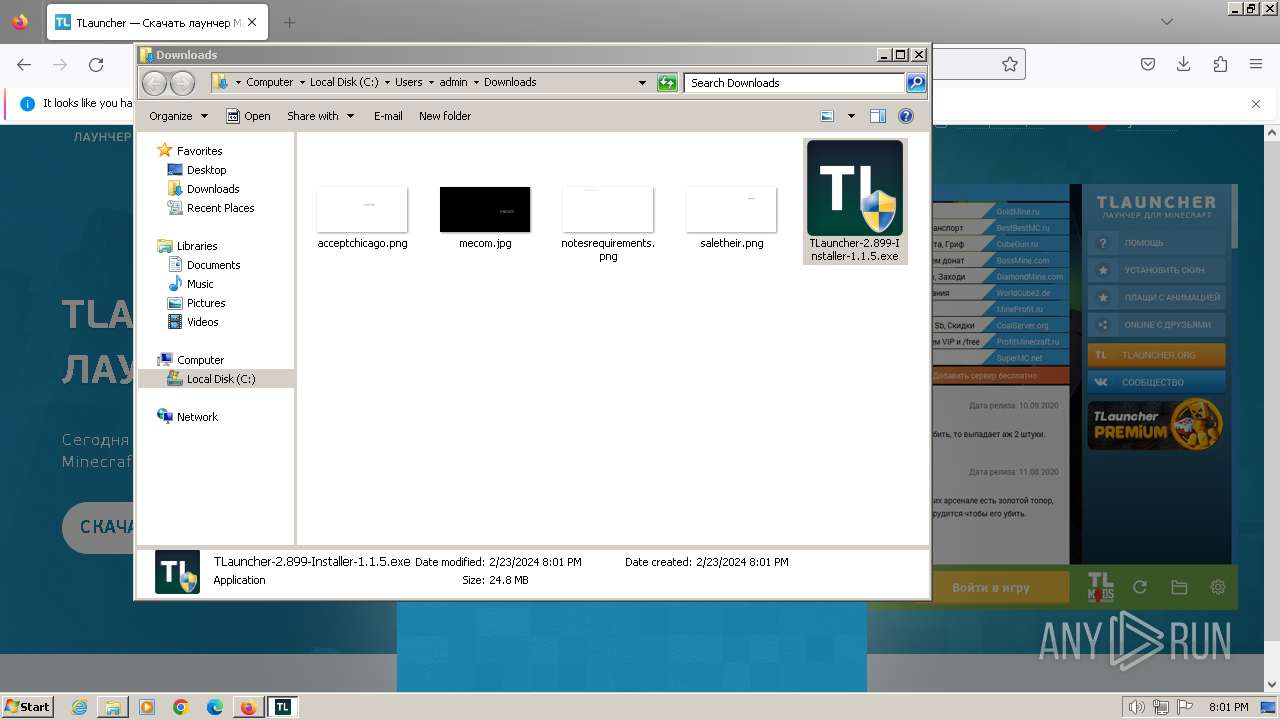The image size is (1280, 720).
Task: Focus the Search Downloads field
Action: click(x=795, y=83)
